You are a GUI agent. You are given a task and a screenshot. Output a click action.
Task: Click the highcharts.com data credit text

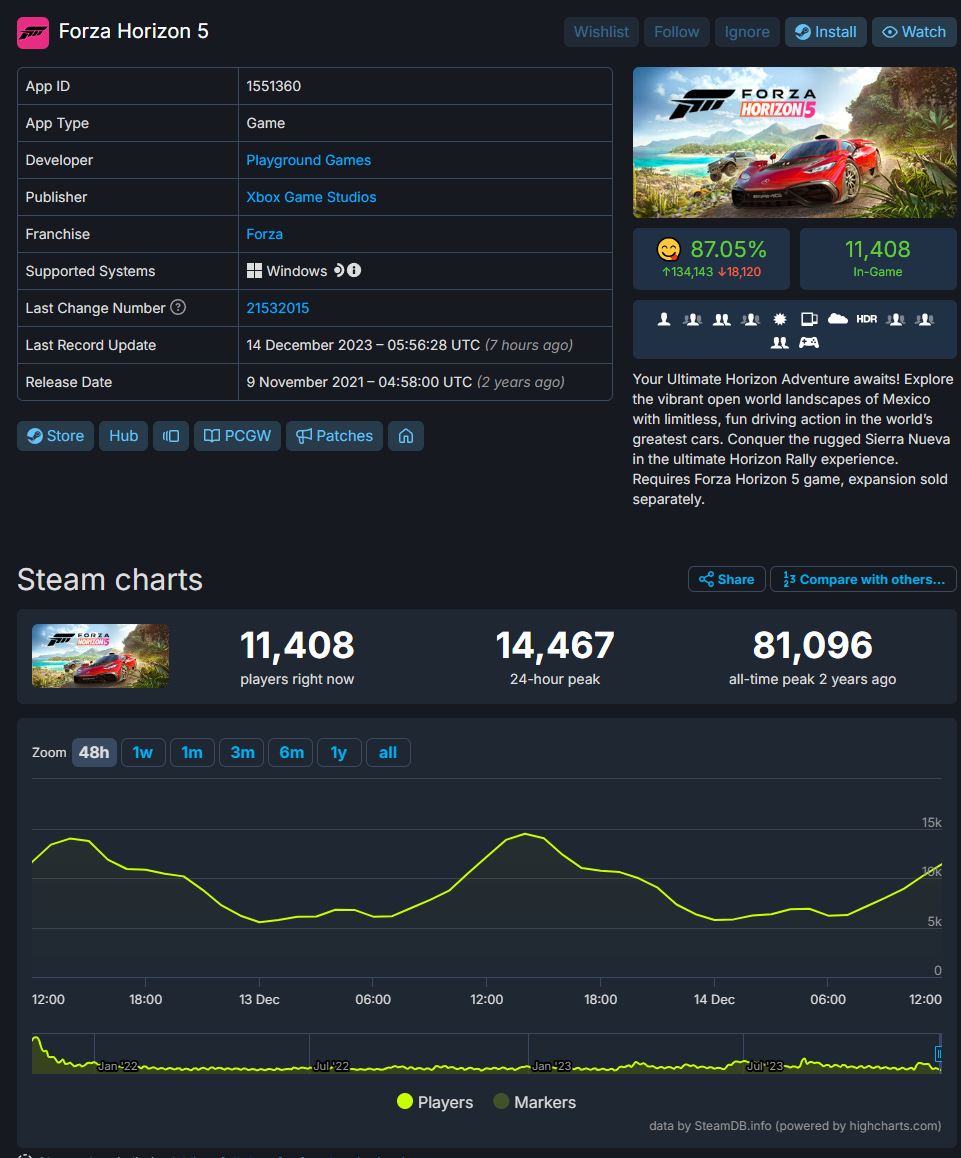795,1126
